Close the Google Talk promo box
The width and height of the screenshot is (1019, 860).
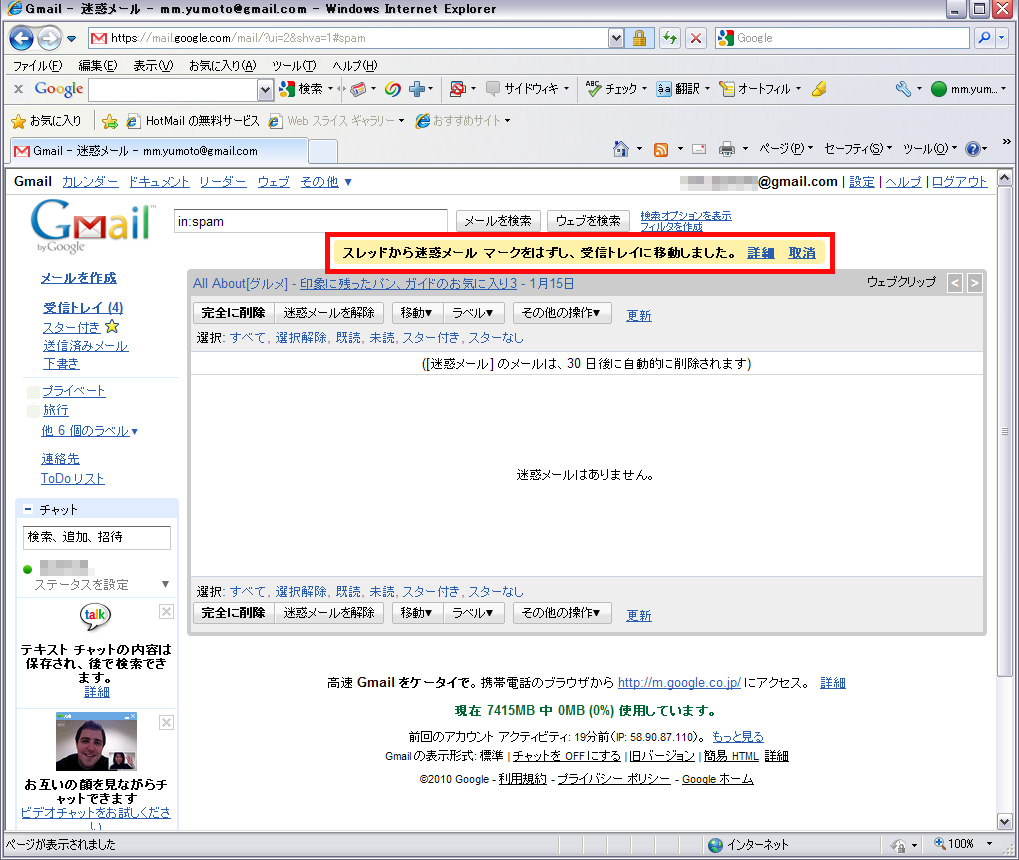click(166, 612)
